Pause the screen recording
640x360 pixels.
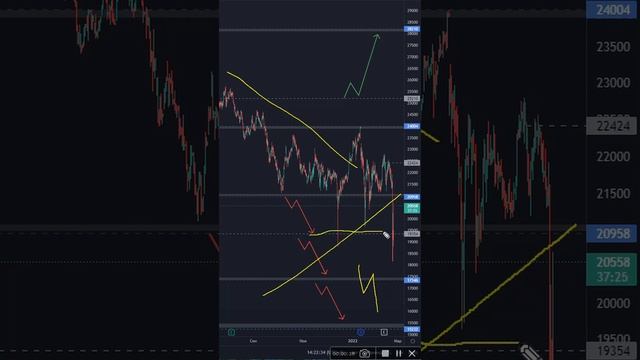pos(399,353)
